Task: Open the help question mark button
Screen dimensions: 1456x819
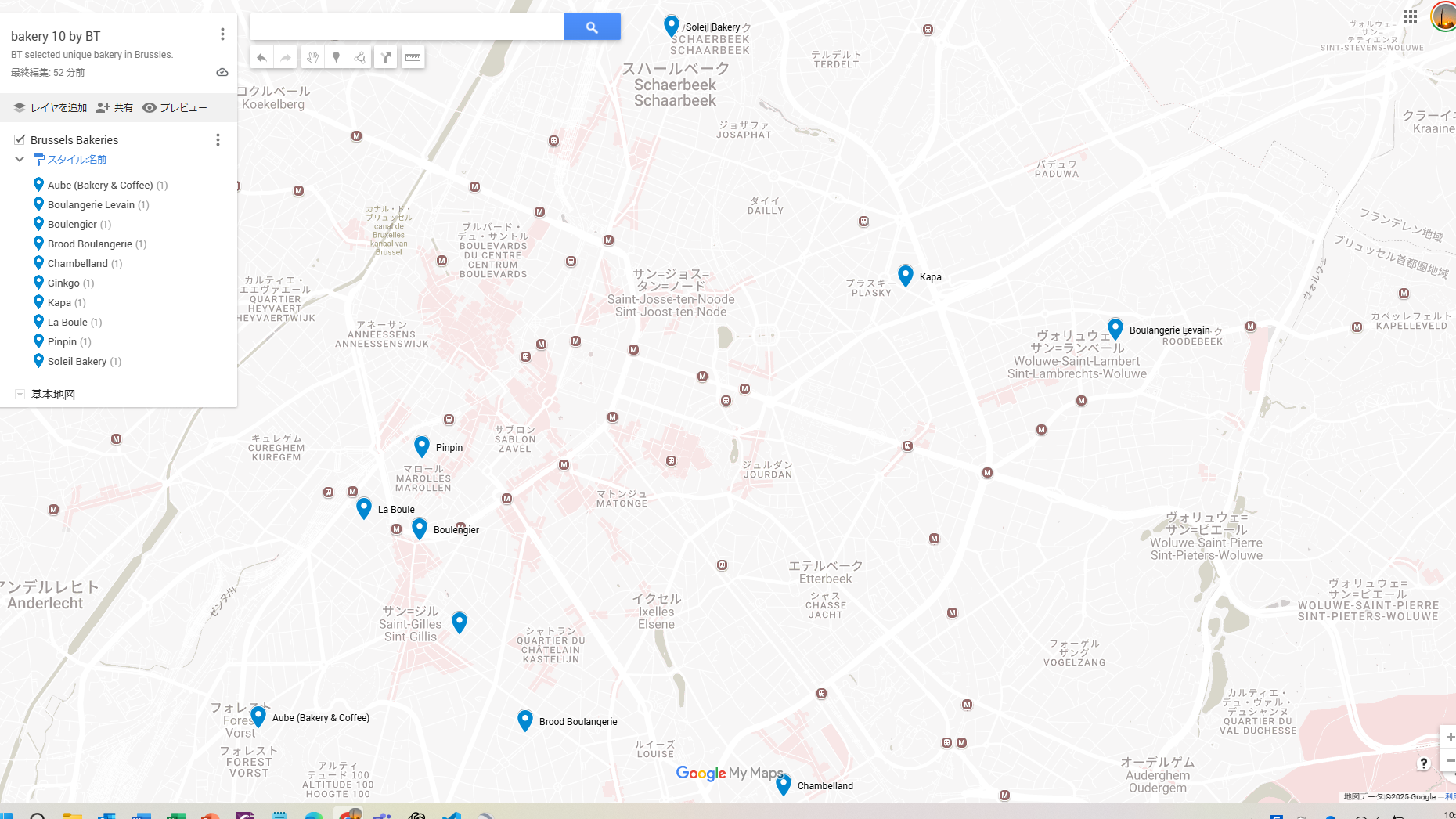Action: 1424,763
